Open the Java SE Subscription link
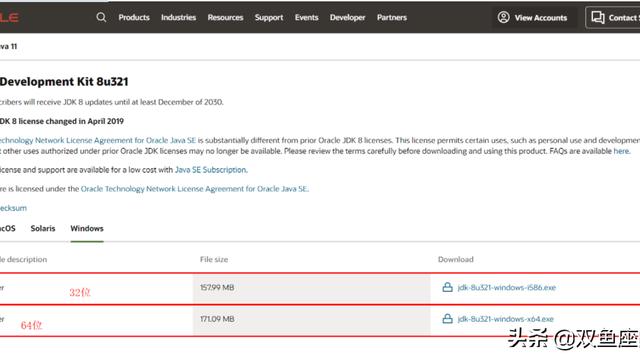This screenshot has width=640, height=360. point(211,170)
